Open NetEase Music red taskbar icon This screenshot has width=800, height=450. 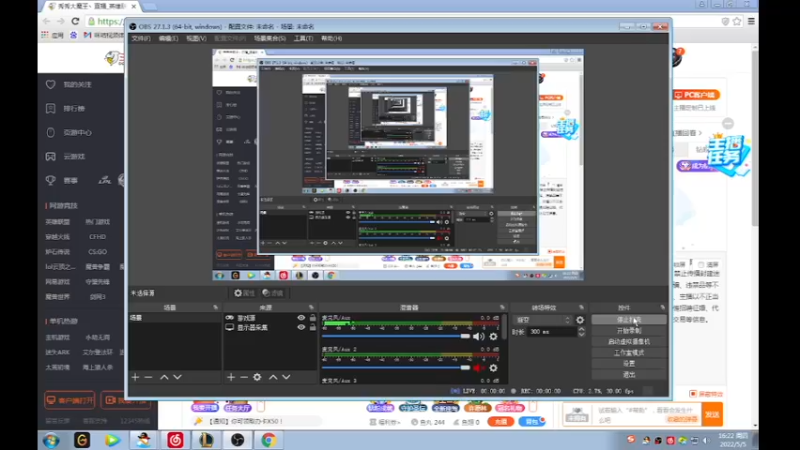[175, 440]
